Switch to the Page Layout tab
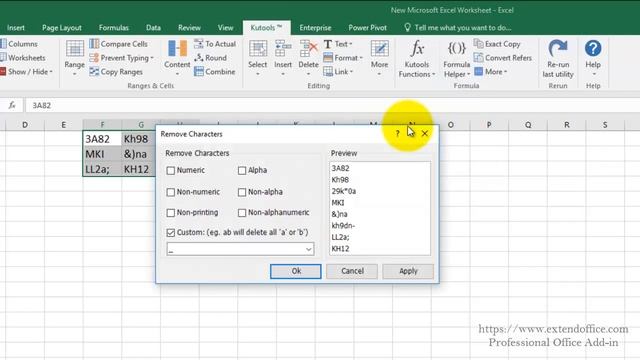Image resolution: width=640 pixels, height=360 pixels. 62,28
